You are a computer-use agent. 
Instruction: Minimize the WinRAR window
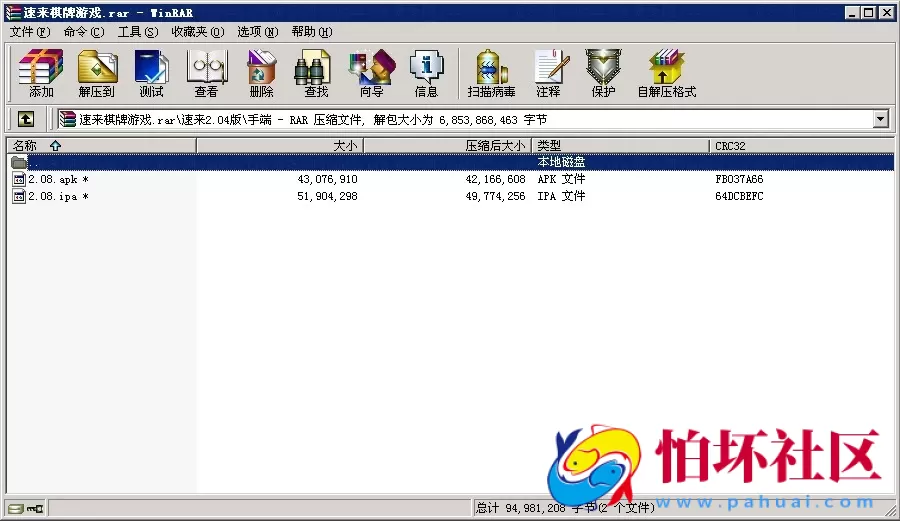coord(853,12)
